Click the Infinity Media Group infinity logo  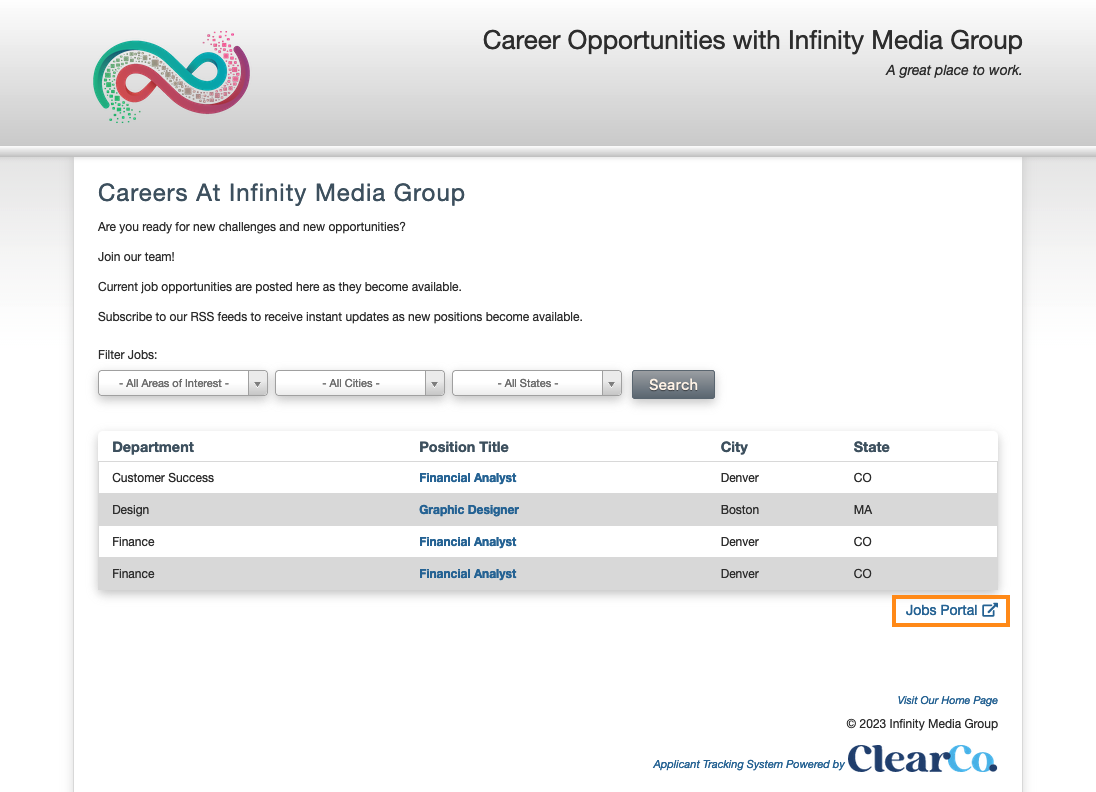[171, 77]
